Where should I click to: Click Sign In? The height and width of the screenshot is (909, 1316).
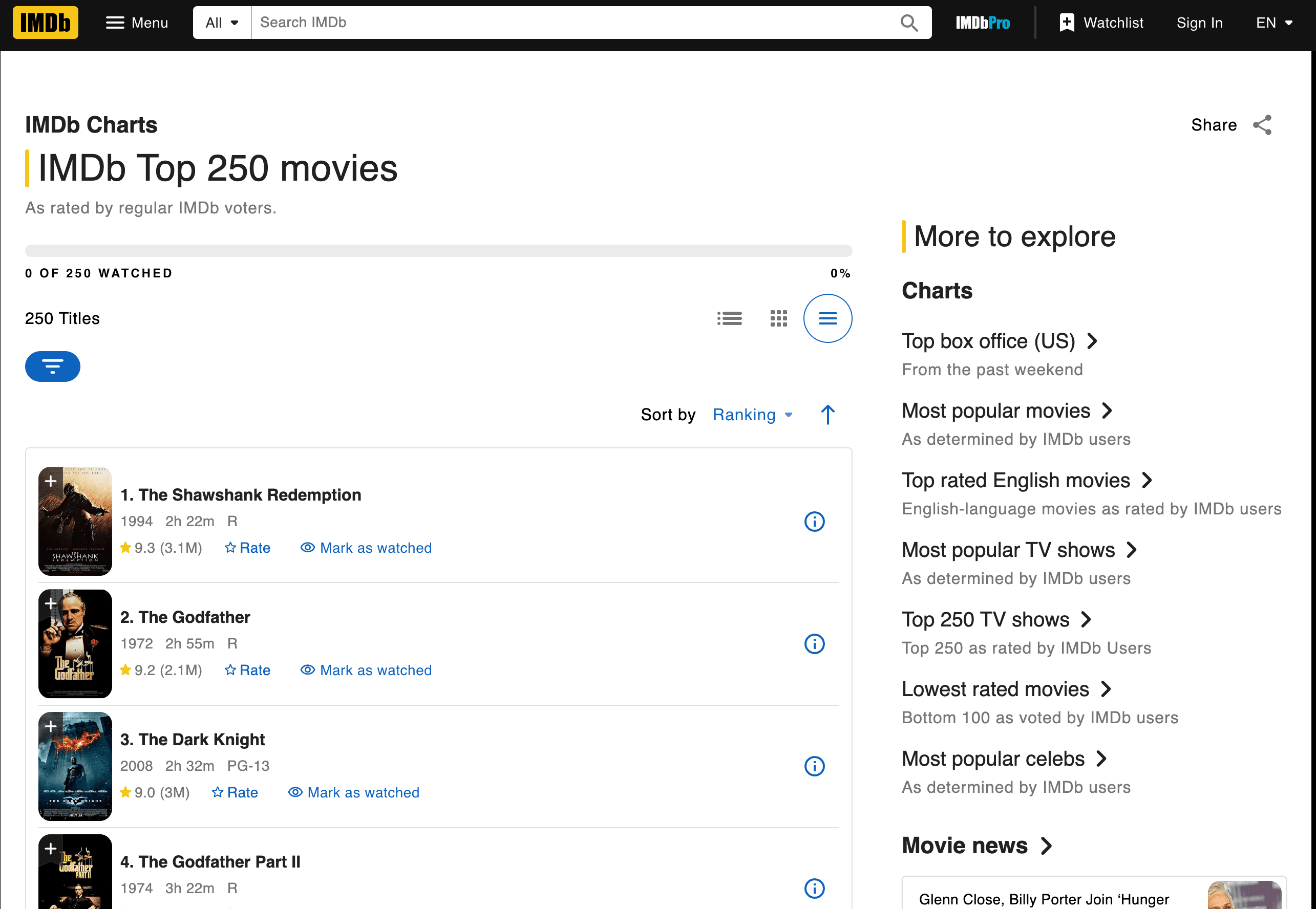coord(1200,23)
